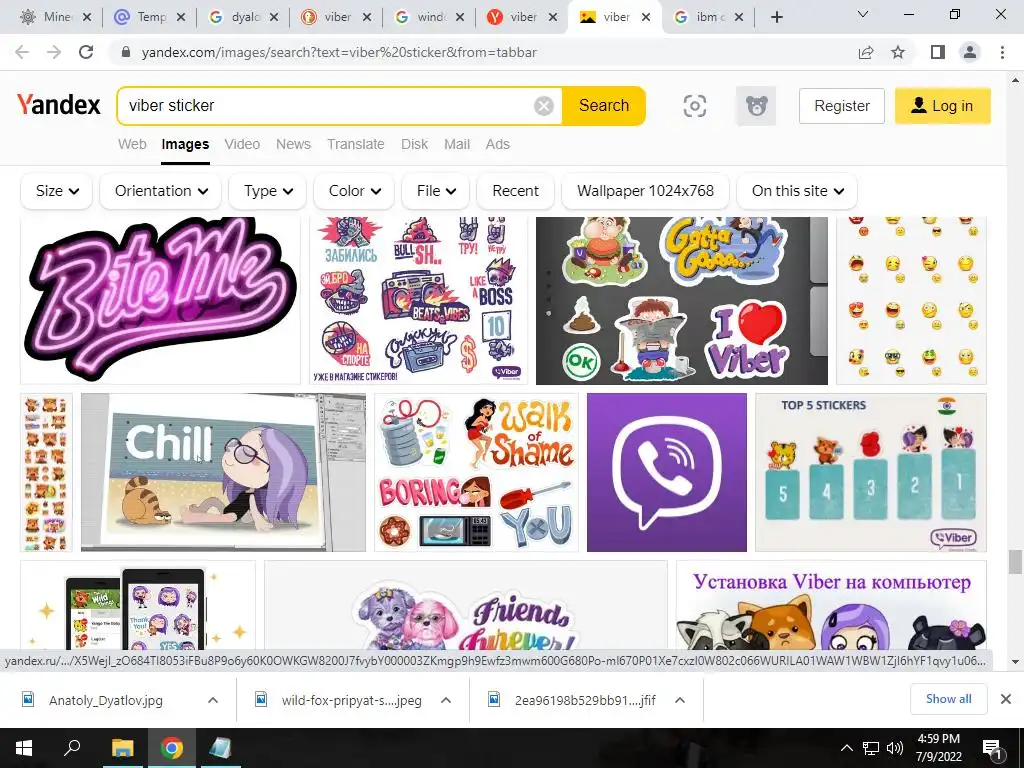The width and height of the screenshot is (1024, 768).
Task: Expand the Size filter
Action: click(57, 191)
